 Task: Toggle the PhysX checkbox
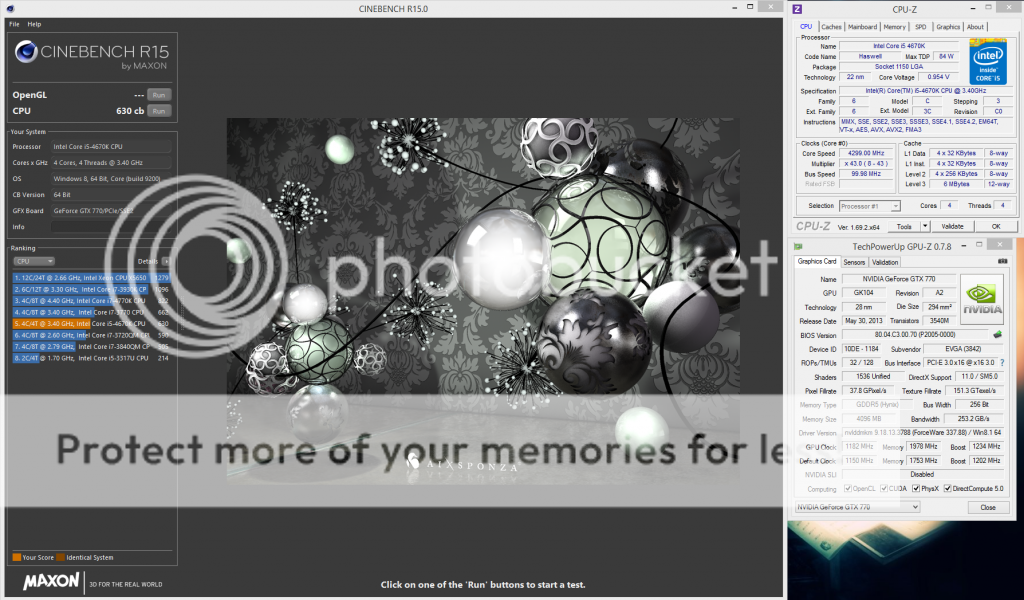(916, 489)
